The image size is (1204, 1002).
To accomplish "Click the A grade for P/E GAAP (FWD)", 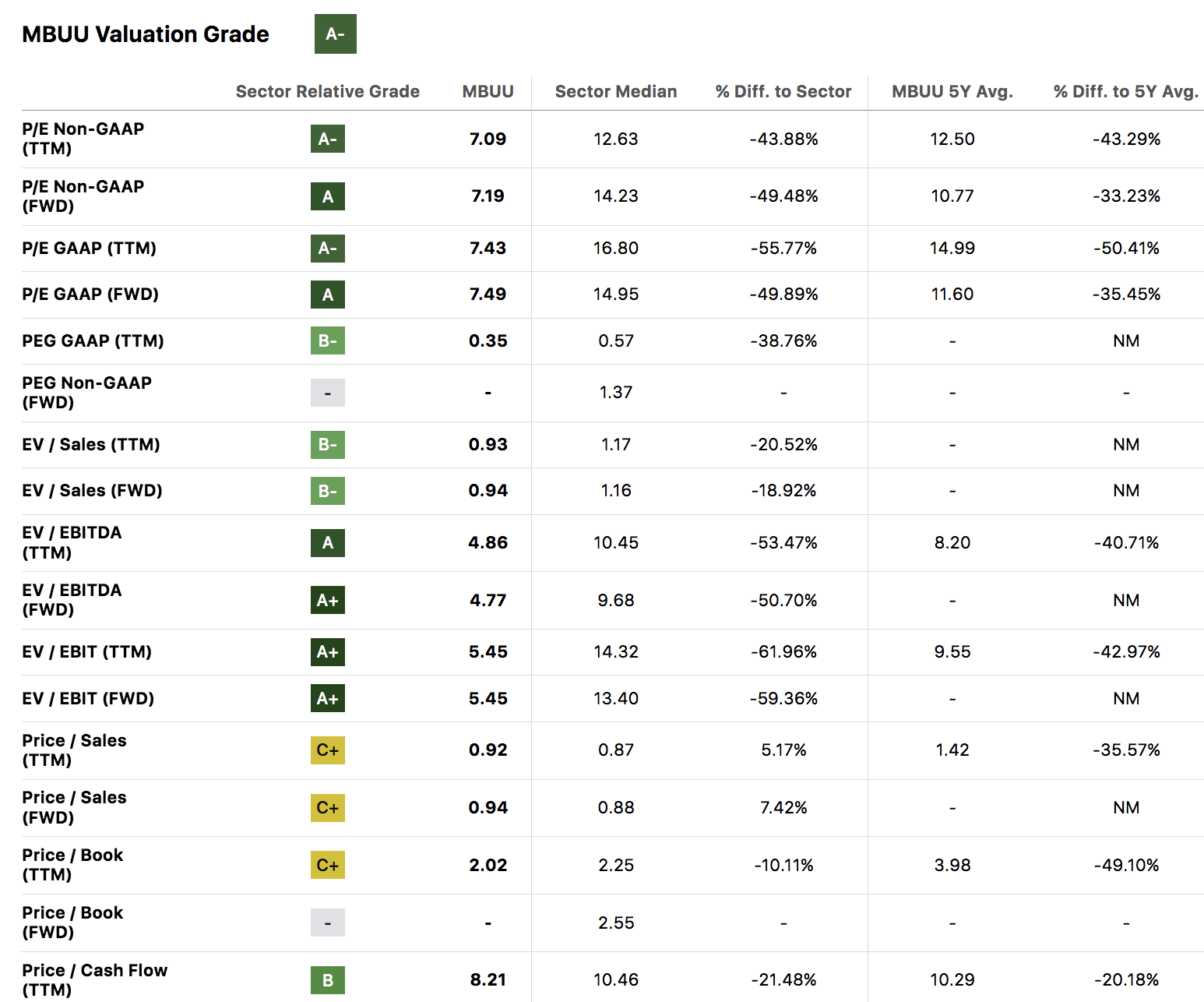I will (x=327, y=295).
